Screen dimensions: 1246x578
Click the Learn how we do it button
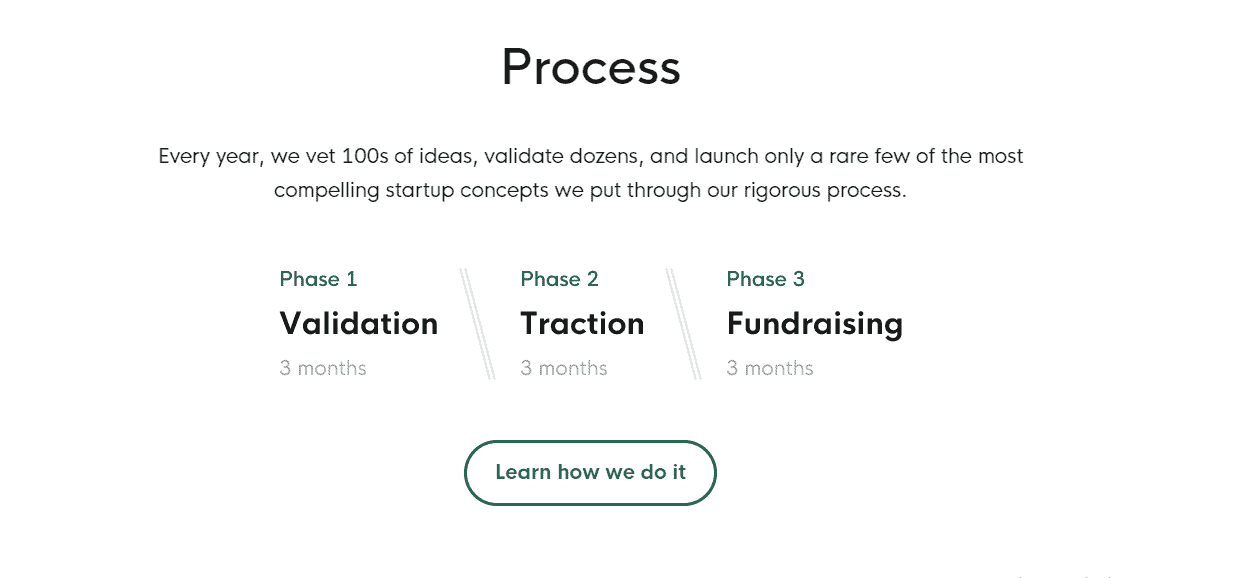coord(589,472)
